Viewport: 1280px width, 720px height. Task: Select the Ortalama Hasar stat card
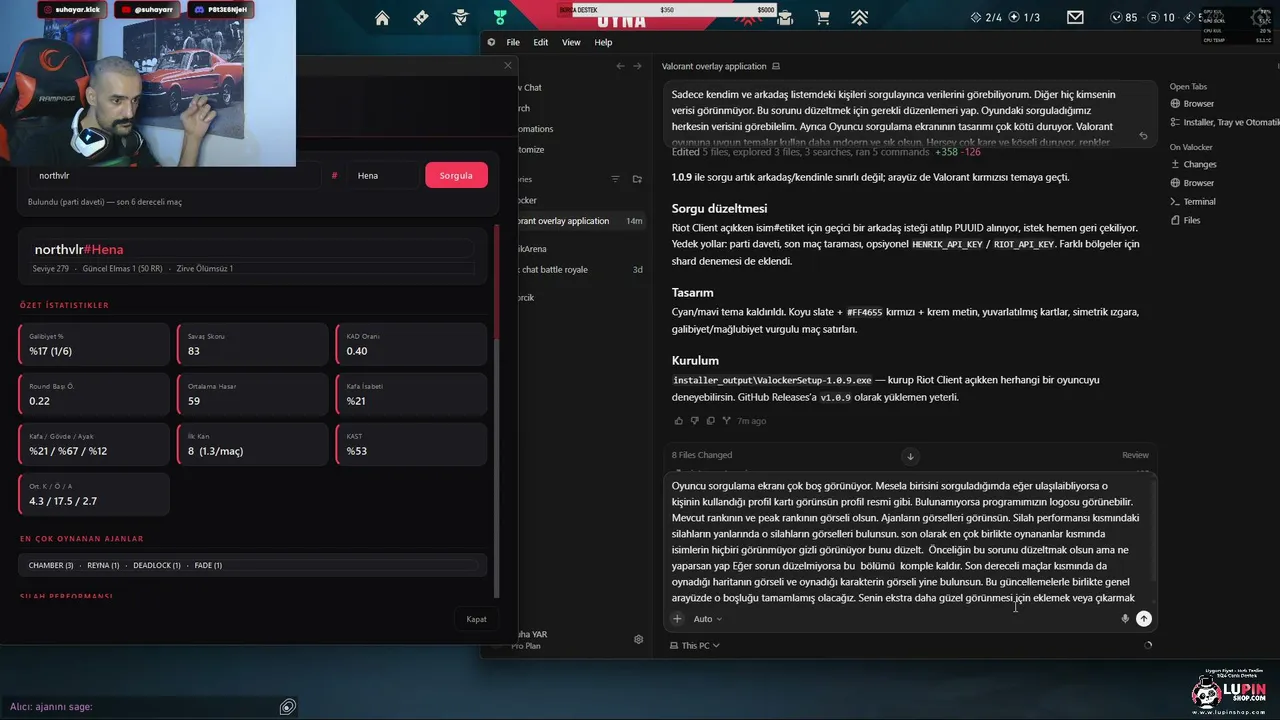click(x=252, y=394)
